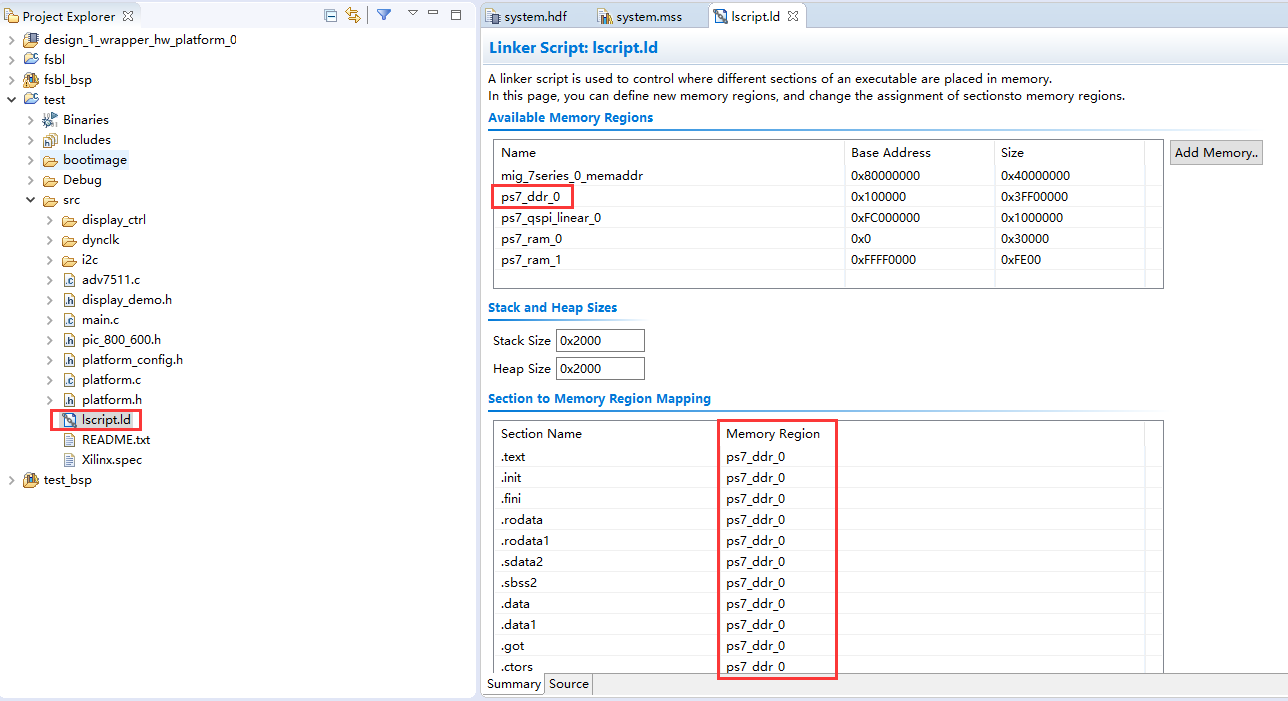The width and height of the screenshot is (1288, 701).
Task: Expand the Binaries node
Action: pyautogui.click(x=31, y=120)
